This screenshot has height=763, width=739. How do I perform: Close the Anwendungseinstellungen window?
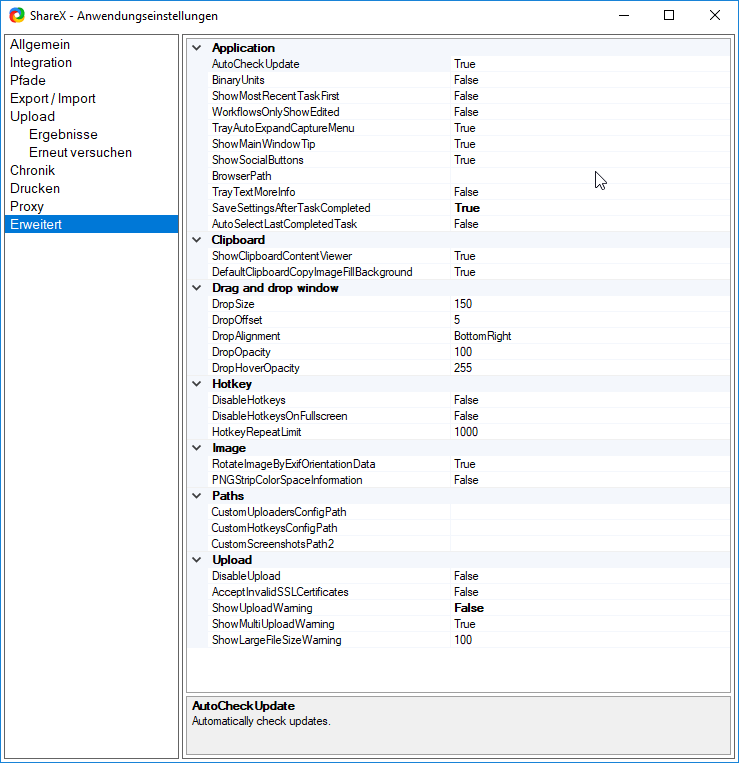pyautogui.click(x=715, y=15)
